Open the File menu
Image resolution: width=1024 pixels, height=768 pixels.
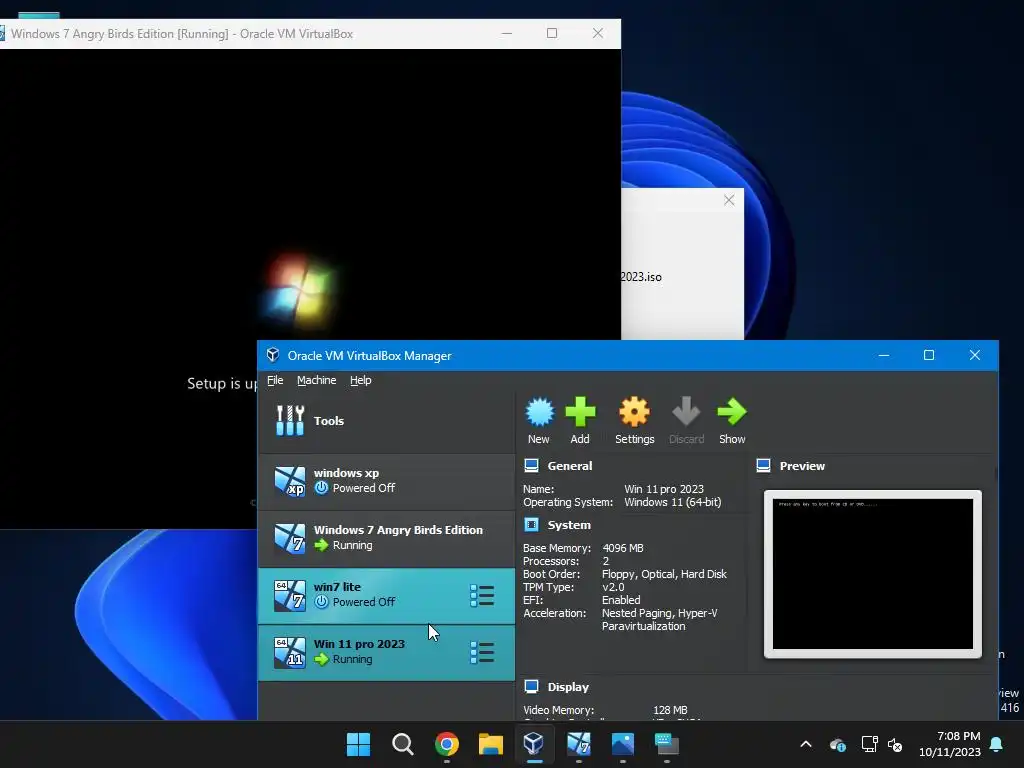coord(276,380)
